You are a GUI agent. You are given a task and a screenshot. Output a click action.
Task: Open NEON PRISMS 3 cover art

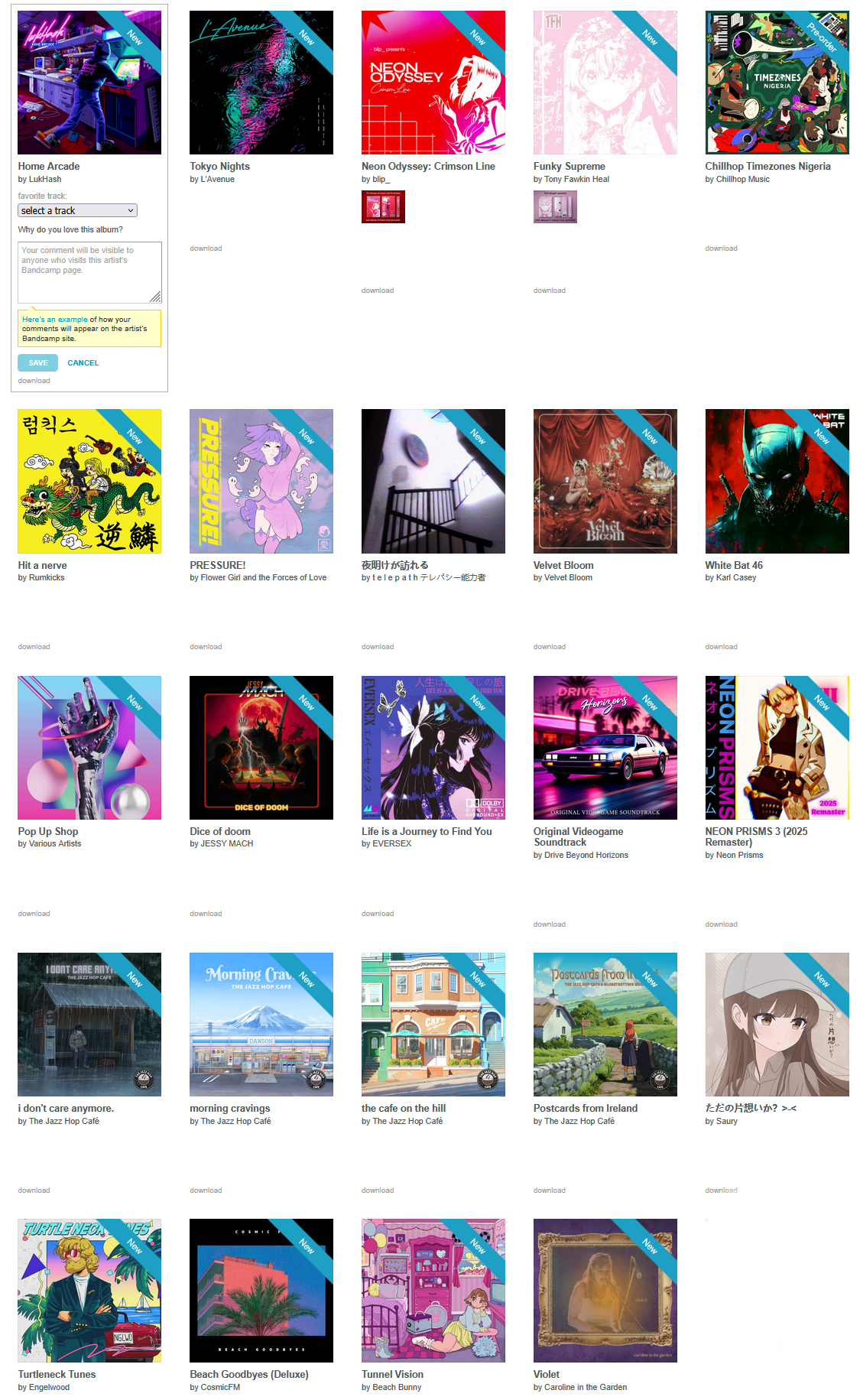[x=777, y=748]
